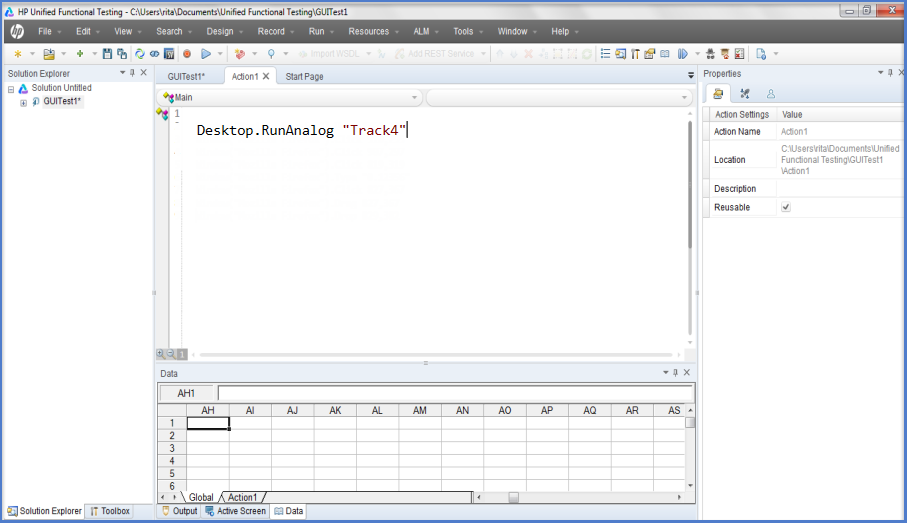Toggle the Reusable checkbox
Screen dimensions: 907x523
point(786,207)
